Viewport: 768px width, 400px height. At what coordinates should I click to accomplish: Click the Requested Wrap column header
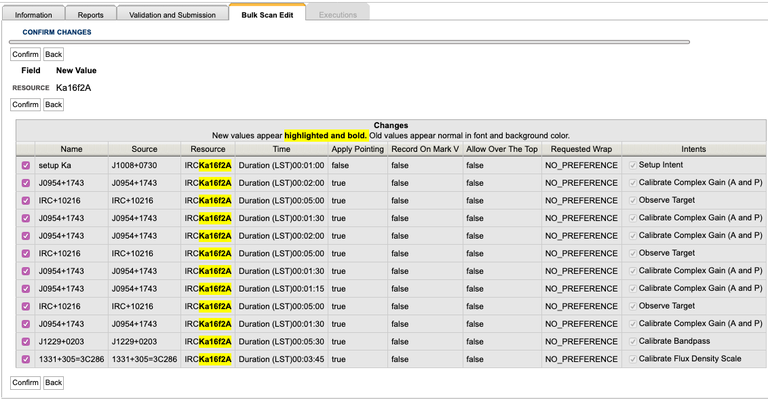coord(581,149)
